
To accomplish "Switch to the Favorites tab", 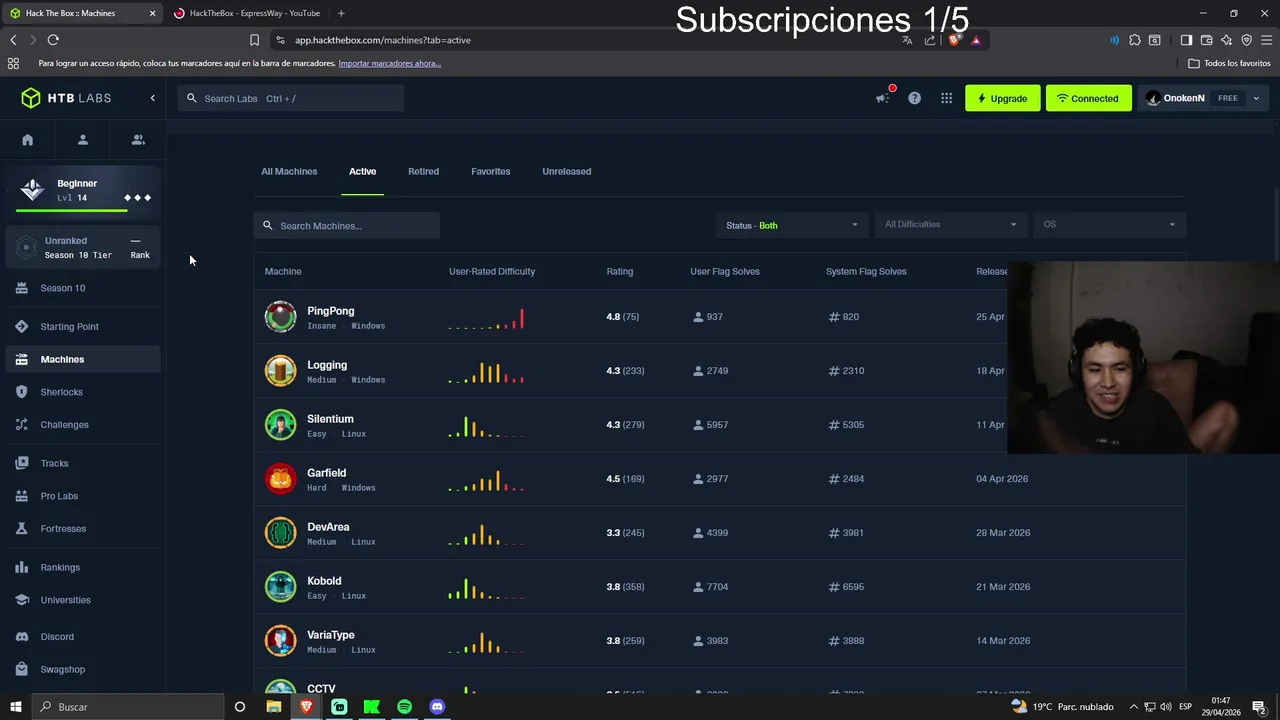I will tap(490, 171).
